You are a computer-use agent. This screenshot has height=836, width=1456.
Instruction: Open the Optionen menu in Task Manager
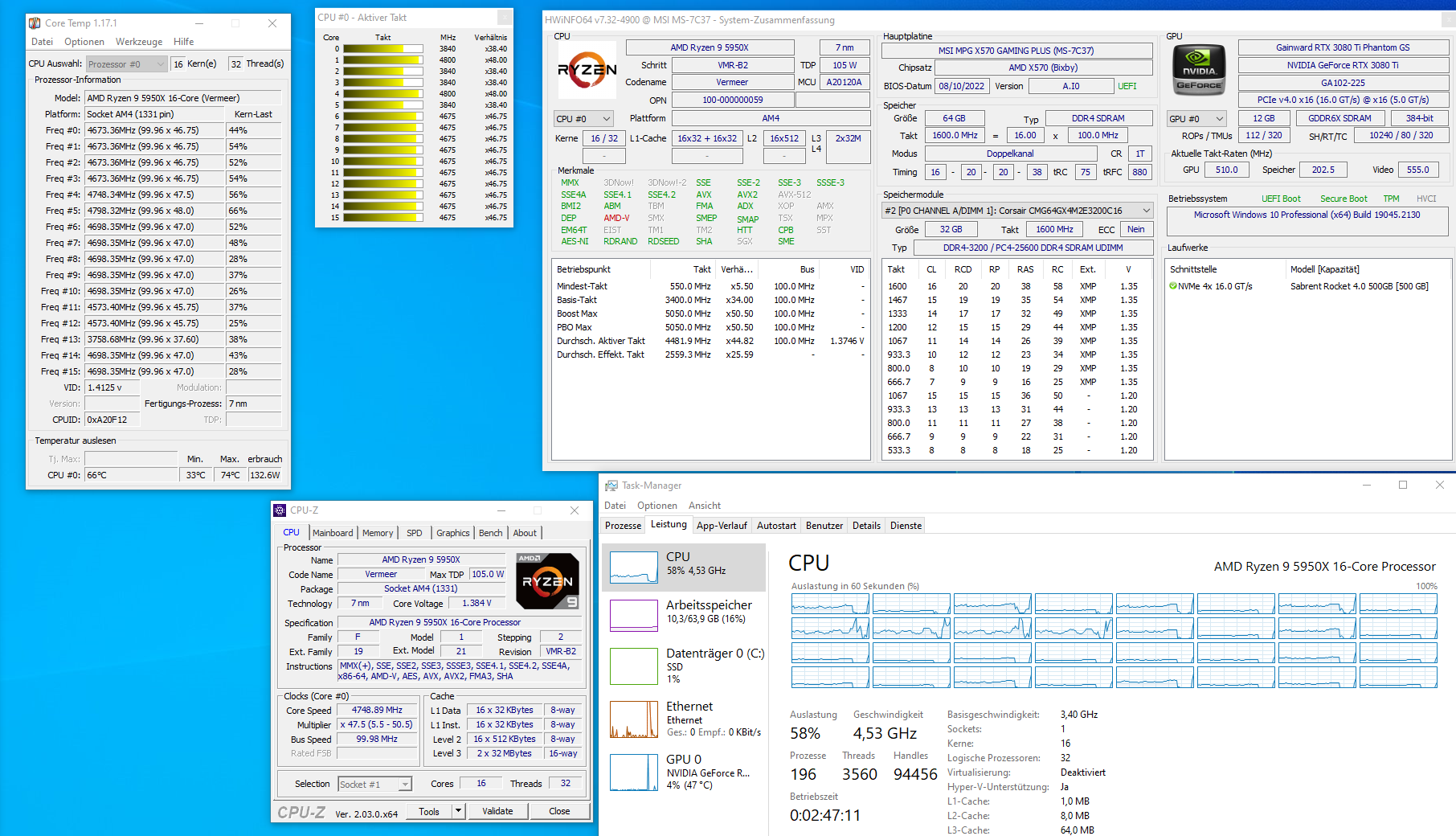point(657,506)
